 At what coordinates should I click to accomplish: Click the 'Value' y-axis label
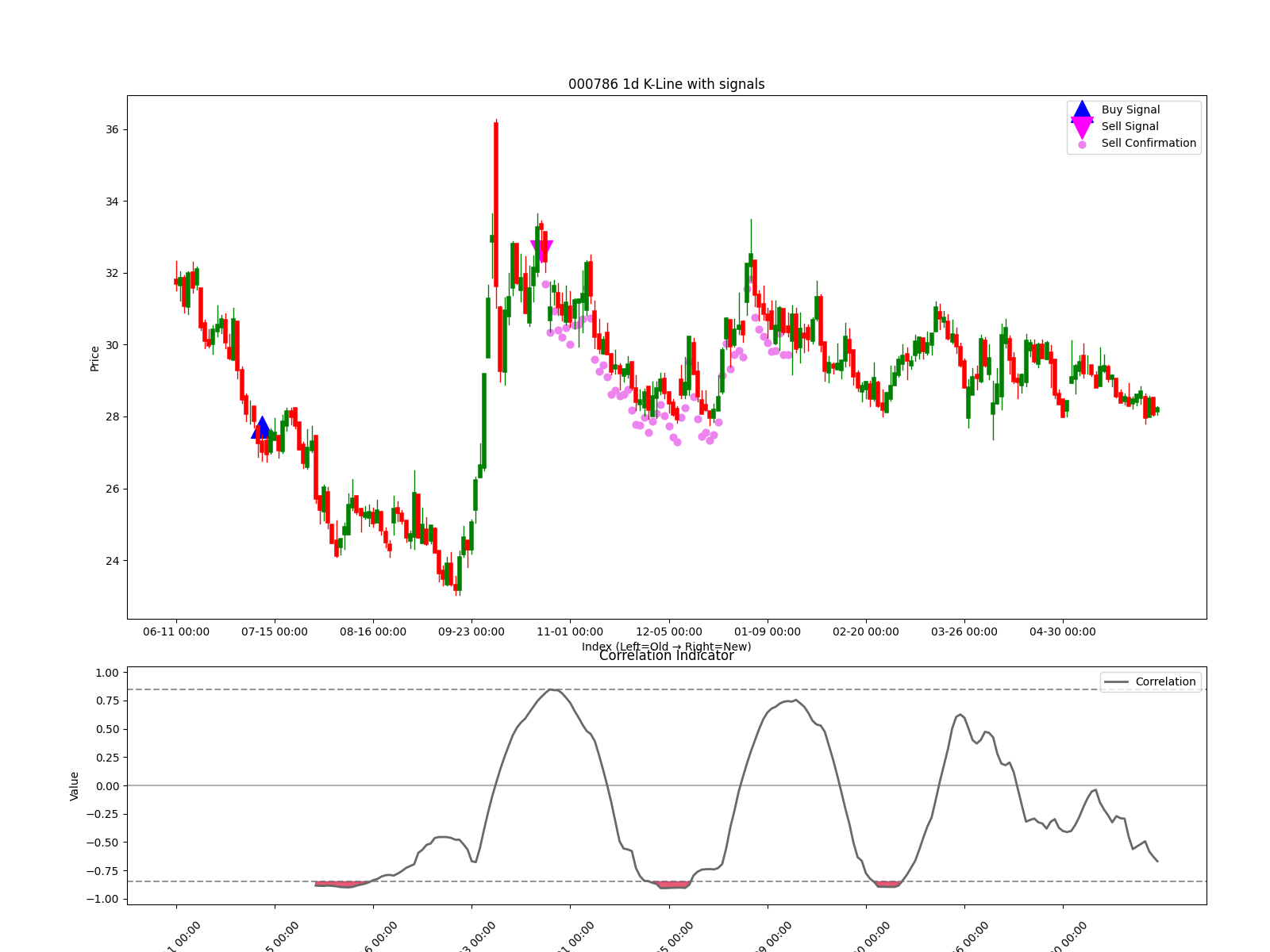tap(75, 785)
